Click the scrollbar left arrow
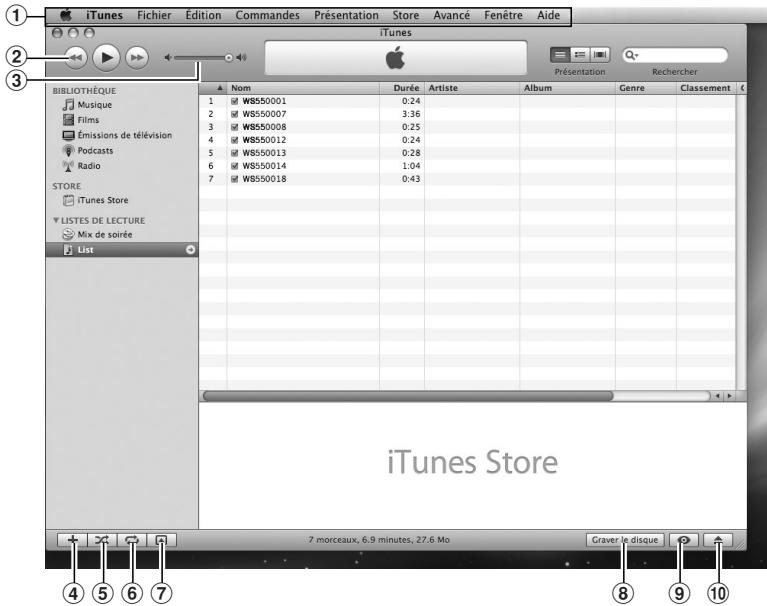The image size is (767, 606). tap(718, 396)
